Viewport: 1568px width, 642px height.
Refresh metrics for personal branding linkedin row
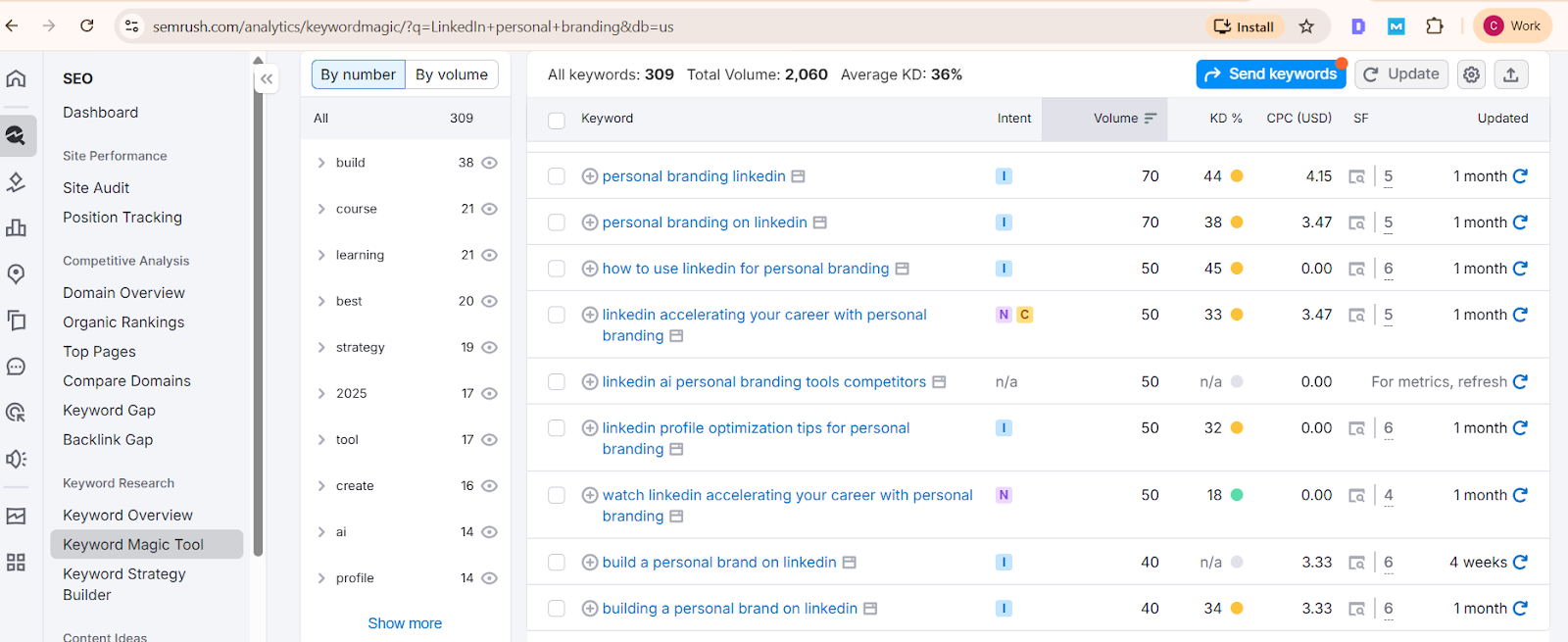coord(1520,176)
